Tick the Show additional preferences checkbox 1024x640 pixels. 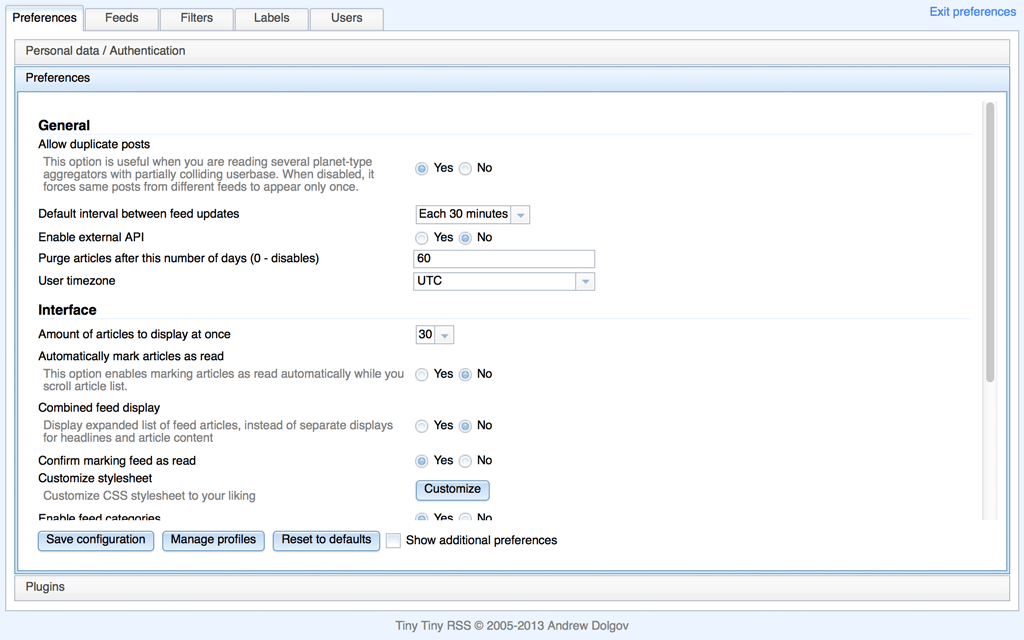point(394,541)
